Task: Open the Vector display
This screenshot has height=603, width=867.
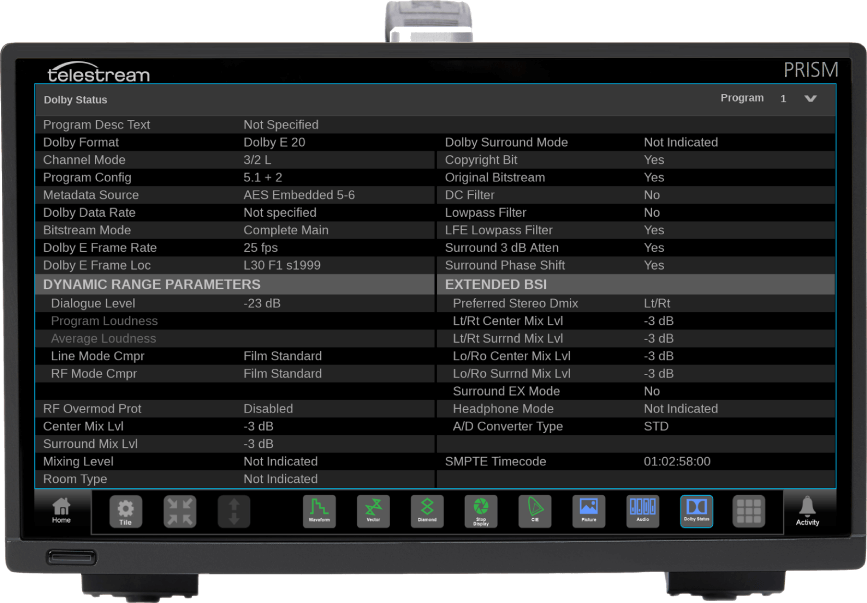Action: tap(373, 511)
